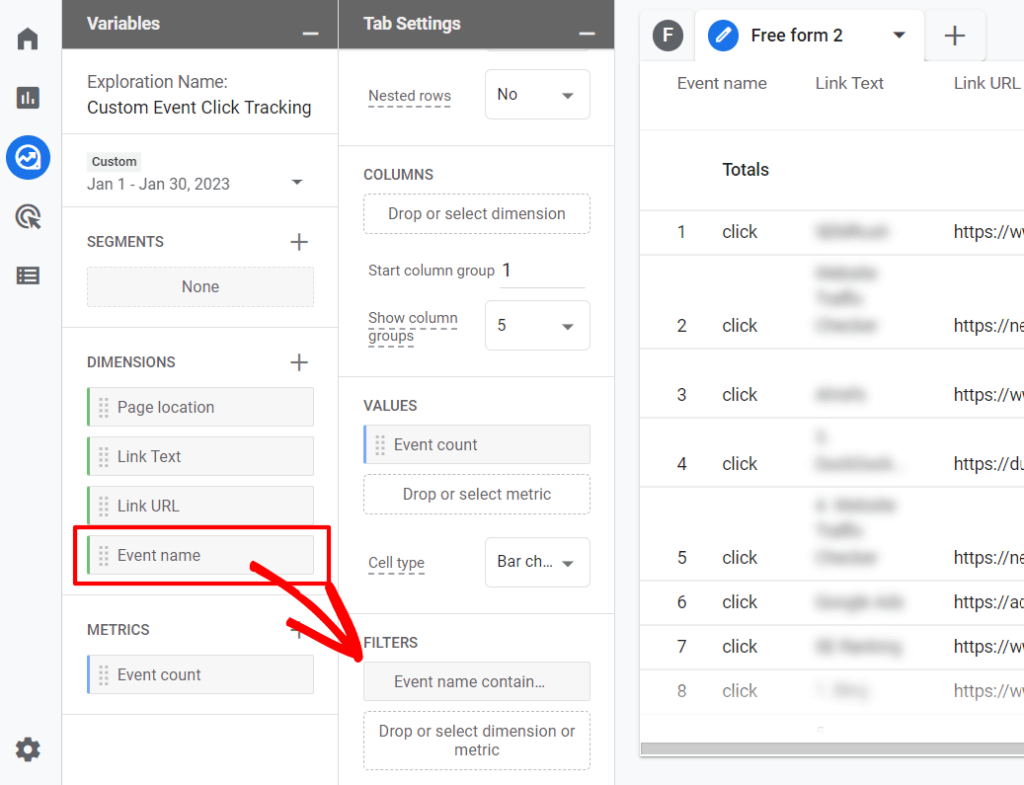Click the Drop or select metric area

point(476,494)
